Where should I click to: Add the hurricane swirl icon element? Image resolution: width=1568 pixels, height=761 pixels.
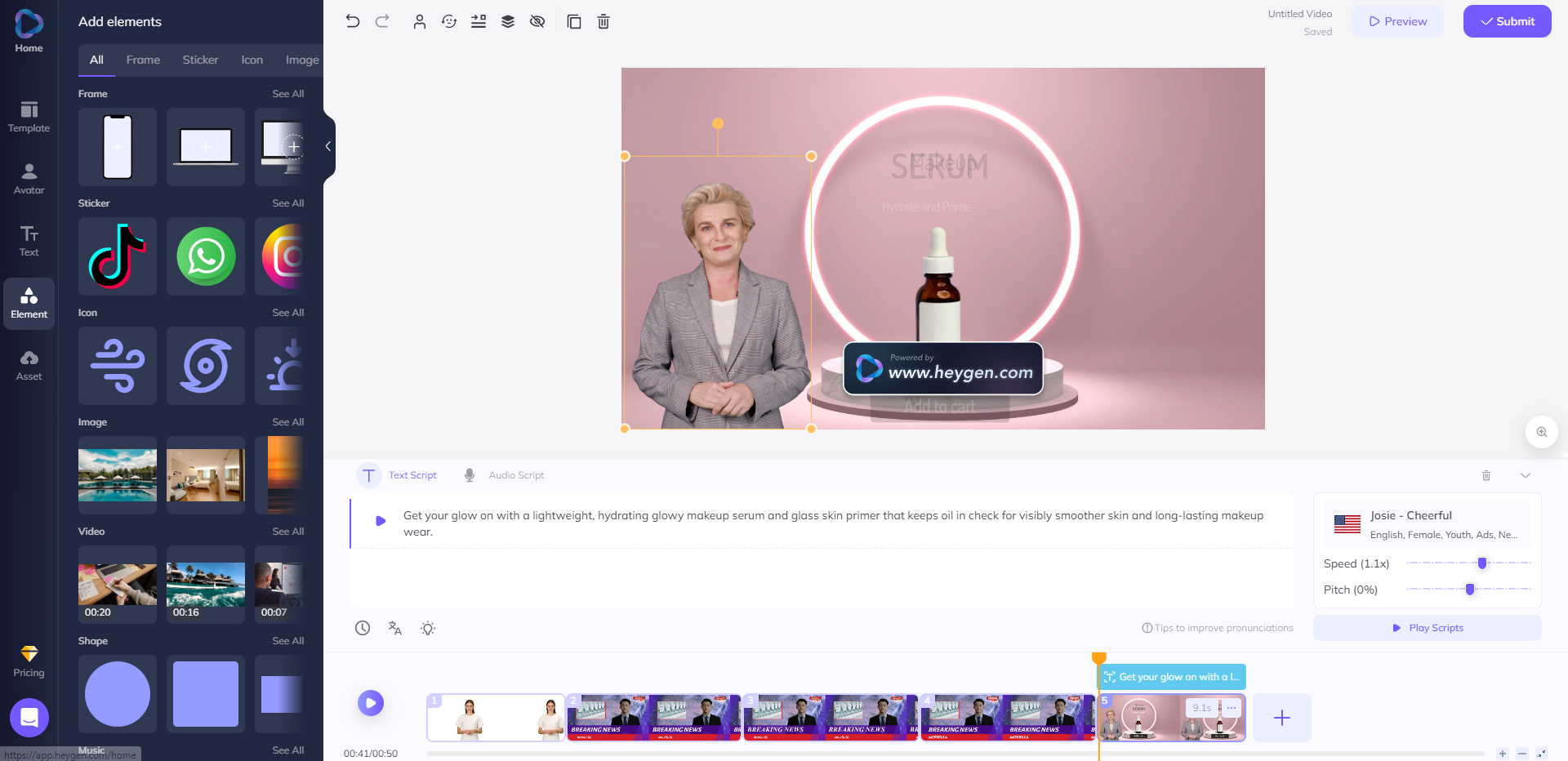click(206, 366)
